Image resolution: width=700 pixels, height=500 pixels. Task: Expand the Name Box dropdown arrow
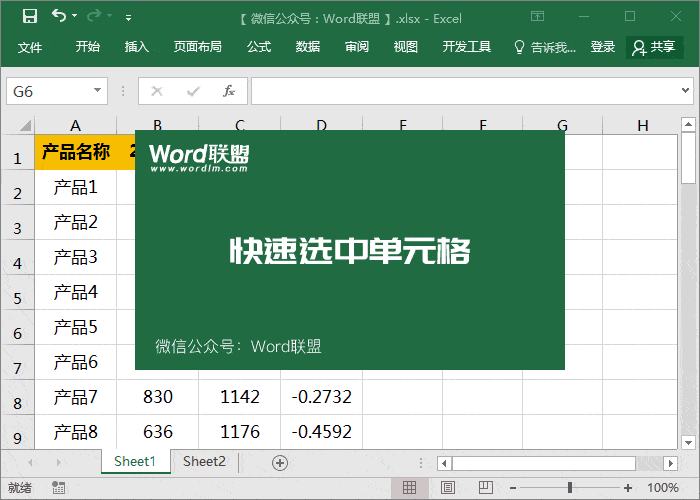tap(97, 91)
